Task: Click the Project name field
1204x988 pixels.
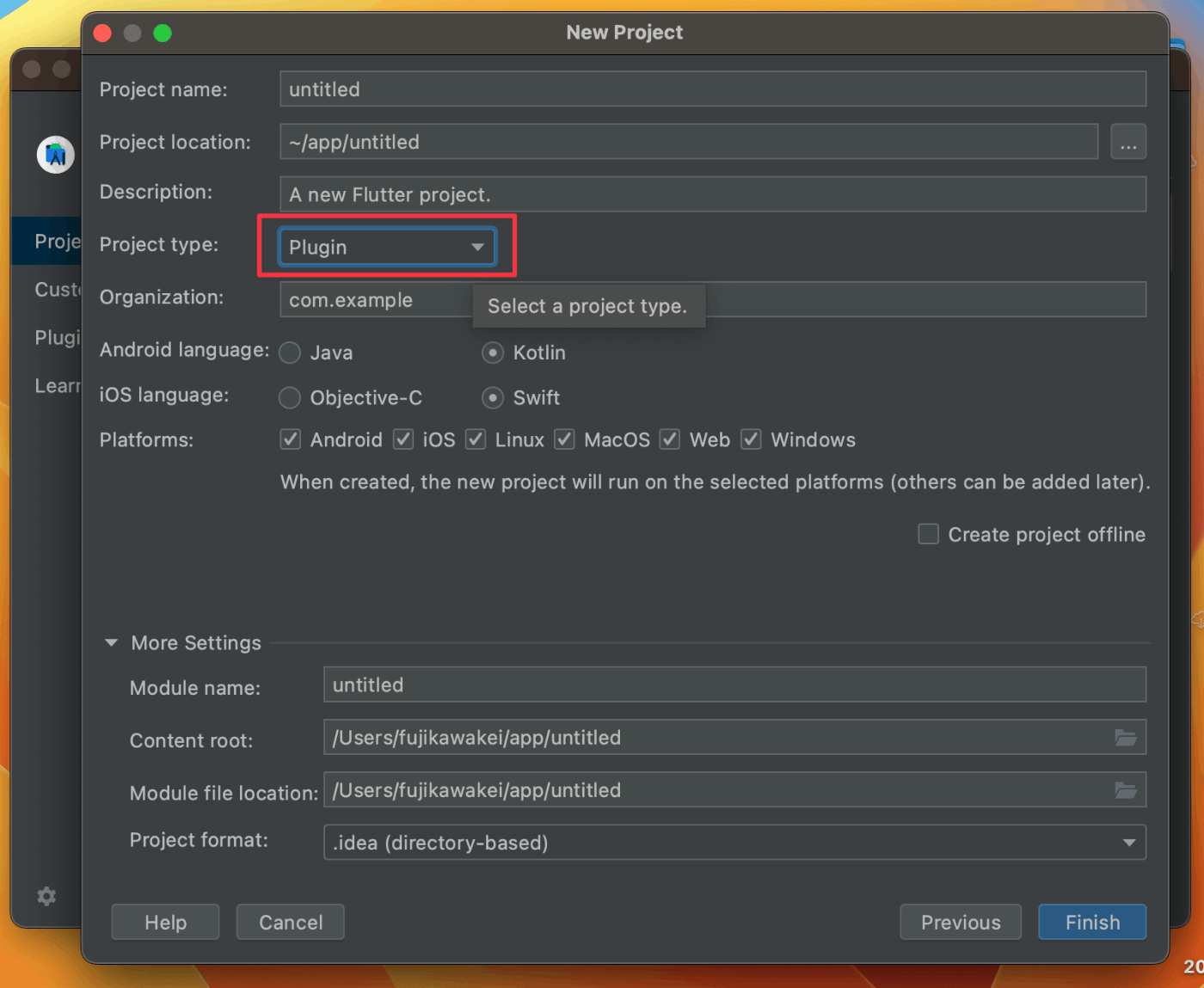Action: point(713,89)
